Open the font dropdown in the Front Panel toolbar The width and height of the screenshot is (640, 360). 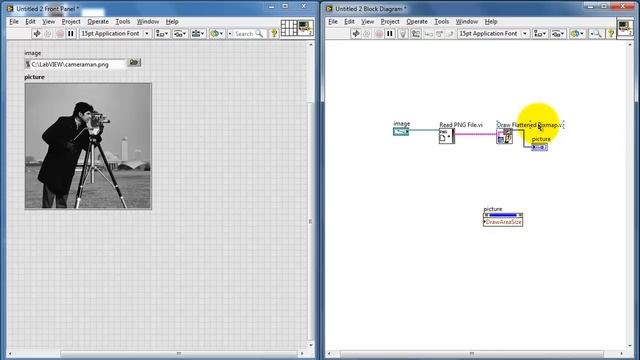point(115,33)
